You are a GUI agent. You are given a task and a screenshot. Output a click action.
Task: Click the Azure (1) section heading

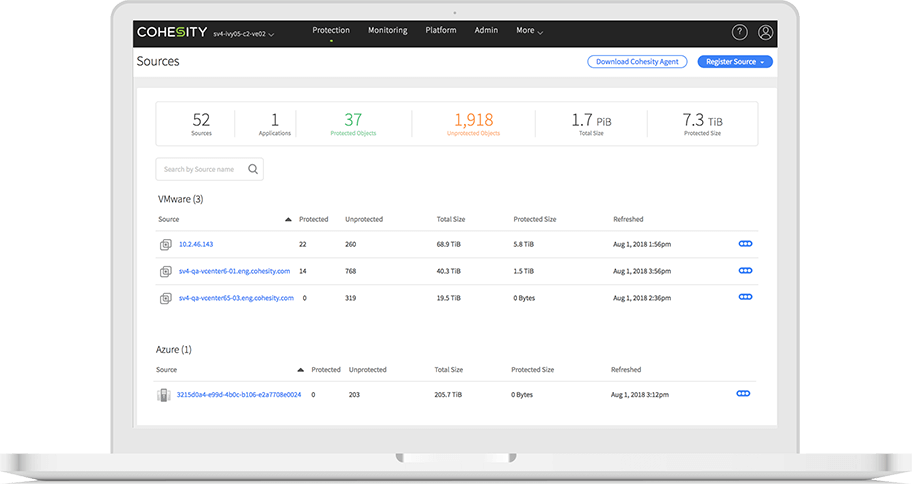click(173, 350)
